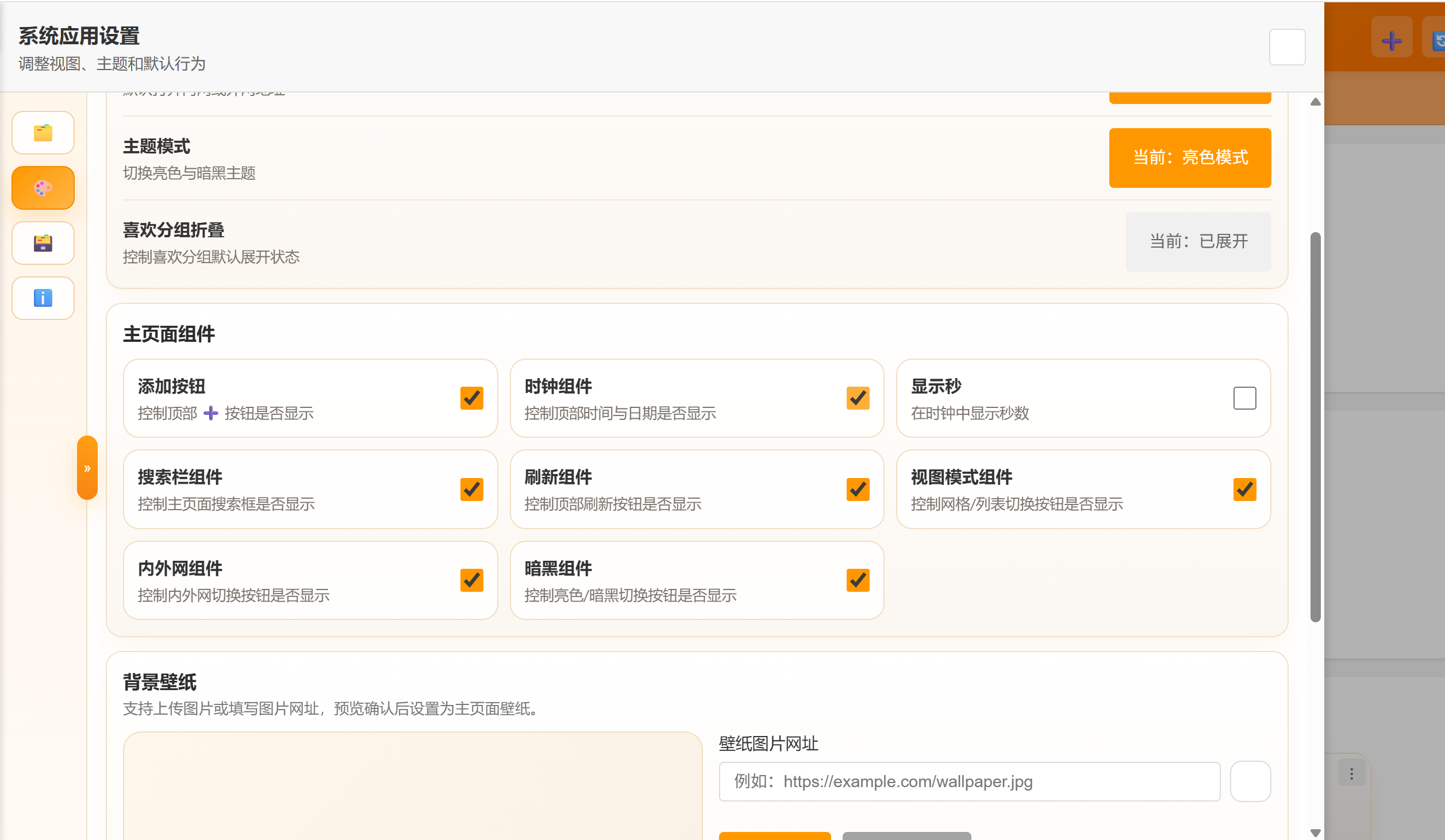Image resolution: width=1445 pixels, height=840 pixels.
Task: Click the 在时钟中显示秒数 description
Action: tap(970, 413)
